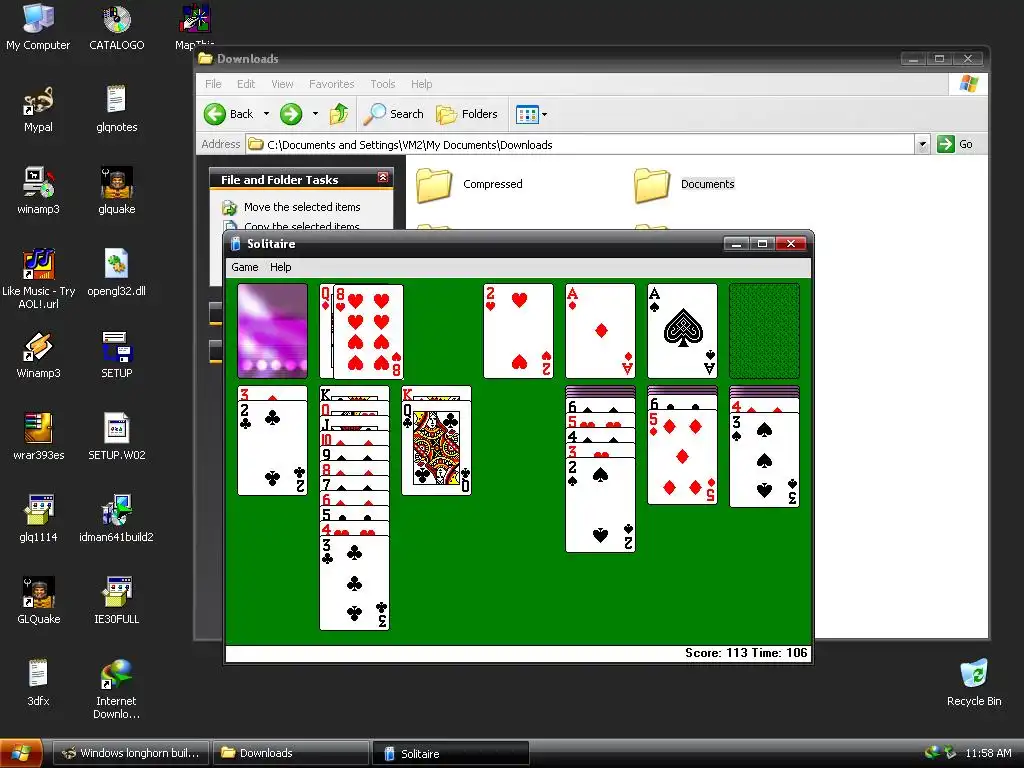Screen dimensions: 1024x768
Task: Select the winamp3 installer desktop icon
Action: (x=38, y=191)
